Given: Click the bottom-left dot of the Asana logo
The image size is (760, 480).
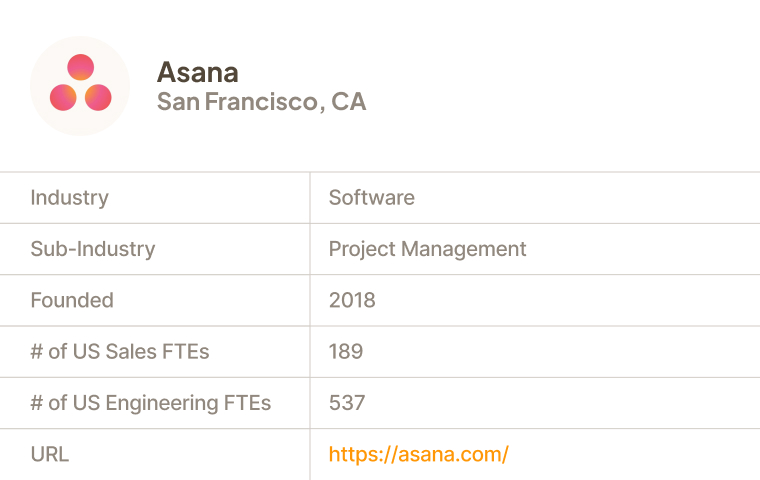Looking at the screenshot, I should coord(63,97).
